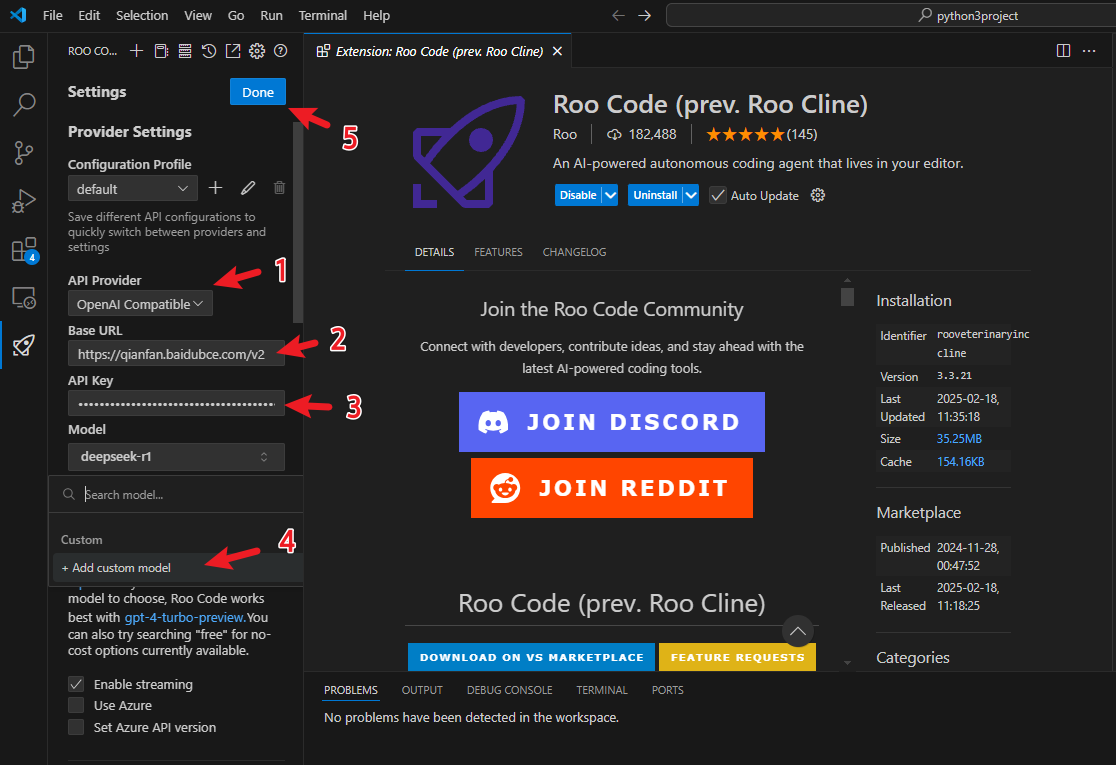This screenshot has height=765, width=1116.
Task: Switch to the TERMINAL panel tab
Action: (x=601, y=690)
